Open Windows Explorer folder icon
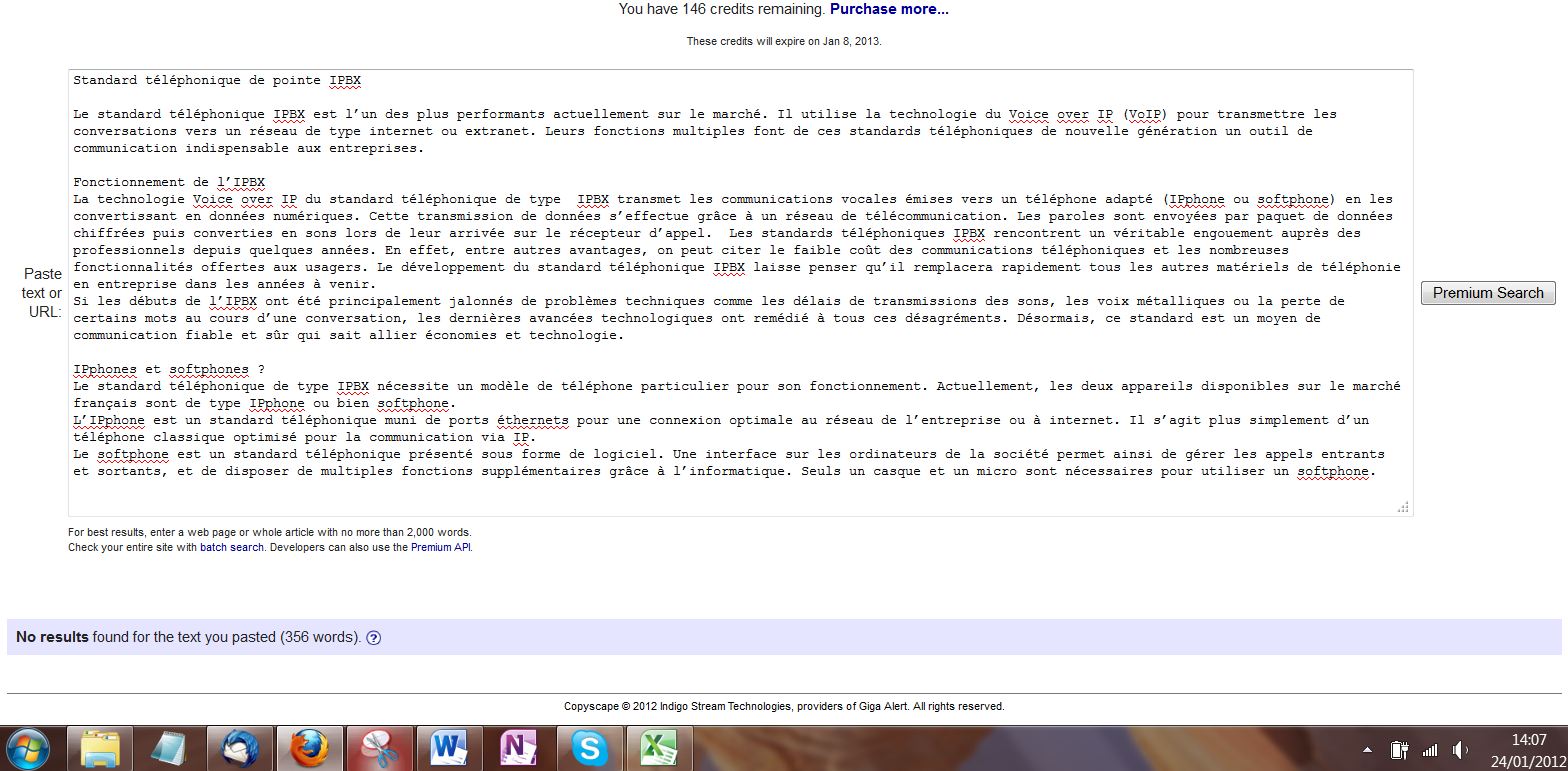This screenshot has height=771, width=1568. pos(100,748)
